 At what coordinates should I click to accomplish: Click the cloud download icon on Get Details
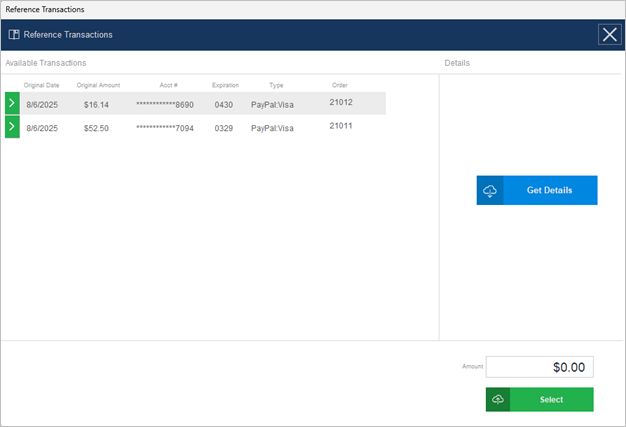click(x=490, y=191)
